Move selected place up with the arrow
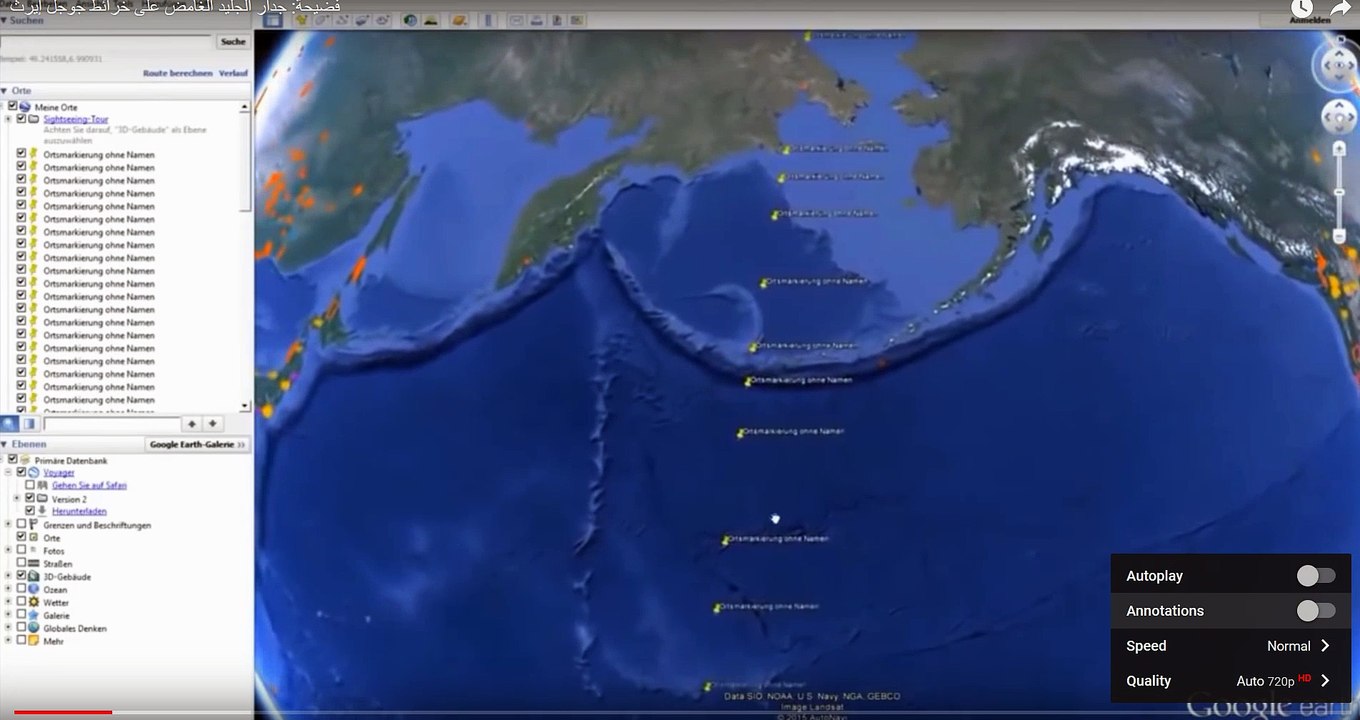This screenshot has width=1360, height=720. 192,424
